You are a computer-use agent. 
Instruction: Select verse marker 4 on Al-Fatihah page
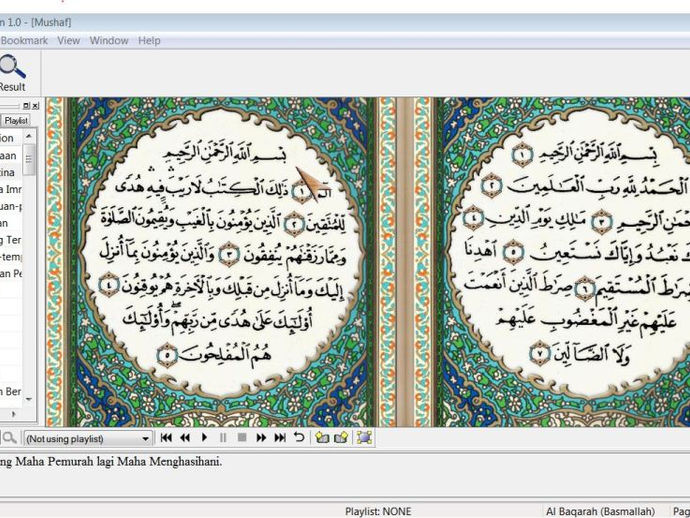[x=474, y=218]
